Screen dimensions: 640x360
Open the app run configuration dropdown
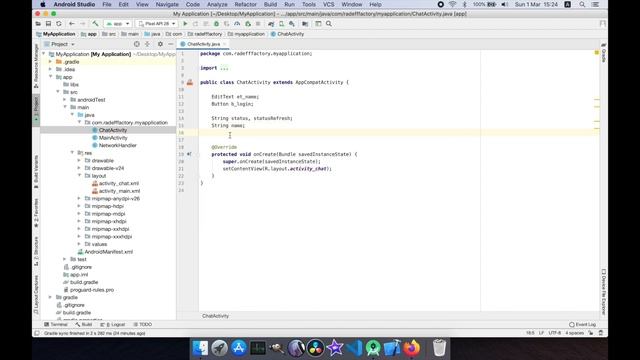pyautogui.click(x=118, y=24)
